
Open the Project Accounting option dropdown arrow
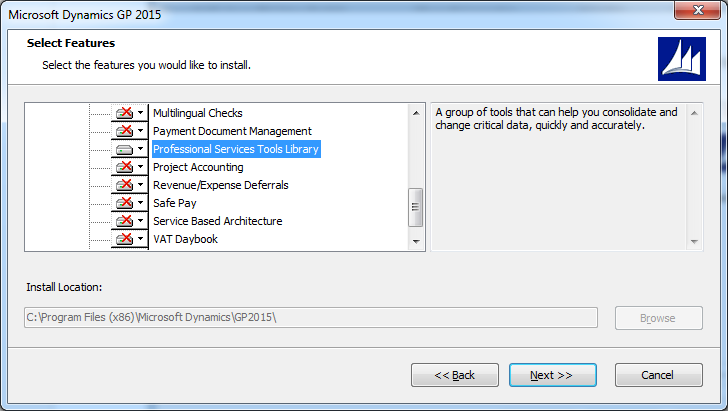140,166
